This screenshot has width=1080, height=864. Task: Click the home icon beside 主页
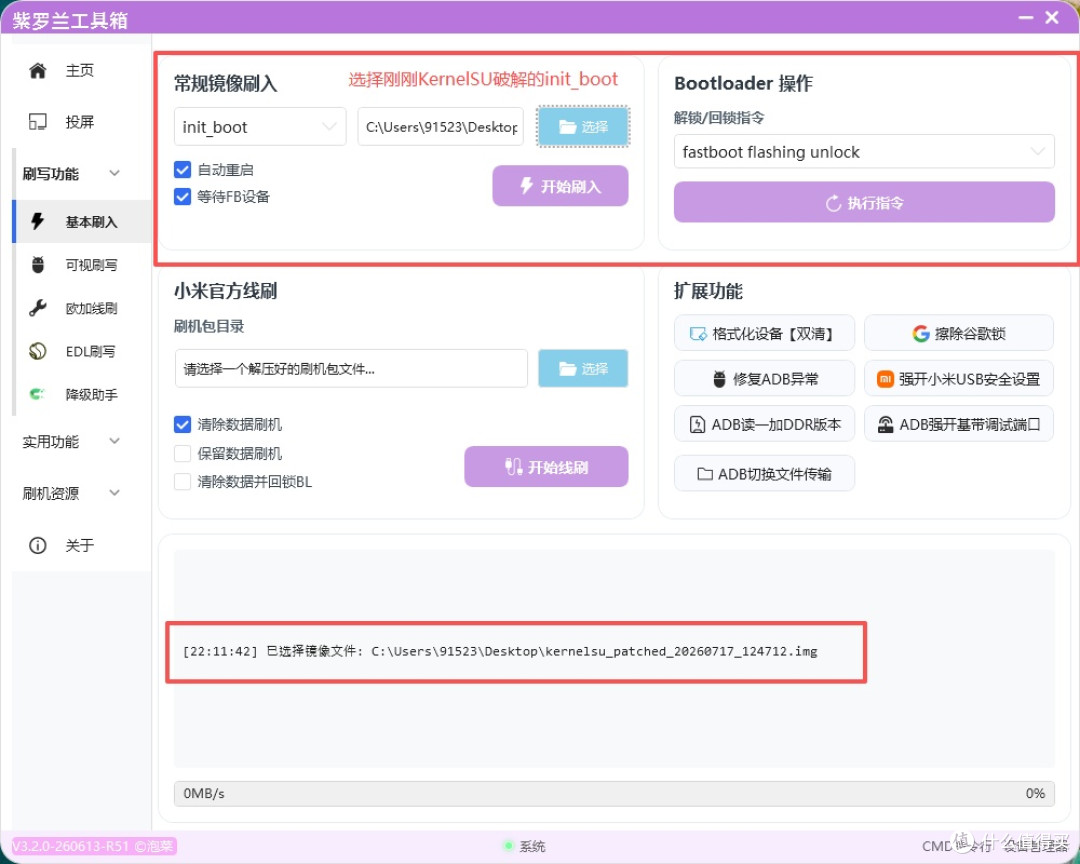pyautogui.click(x=37, y=70)
